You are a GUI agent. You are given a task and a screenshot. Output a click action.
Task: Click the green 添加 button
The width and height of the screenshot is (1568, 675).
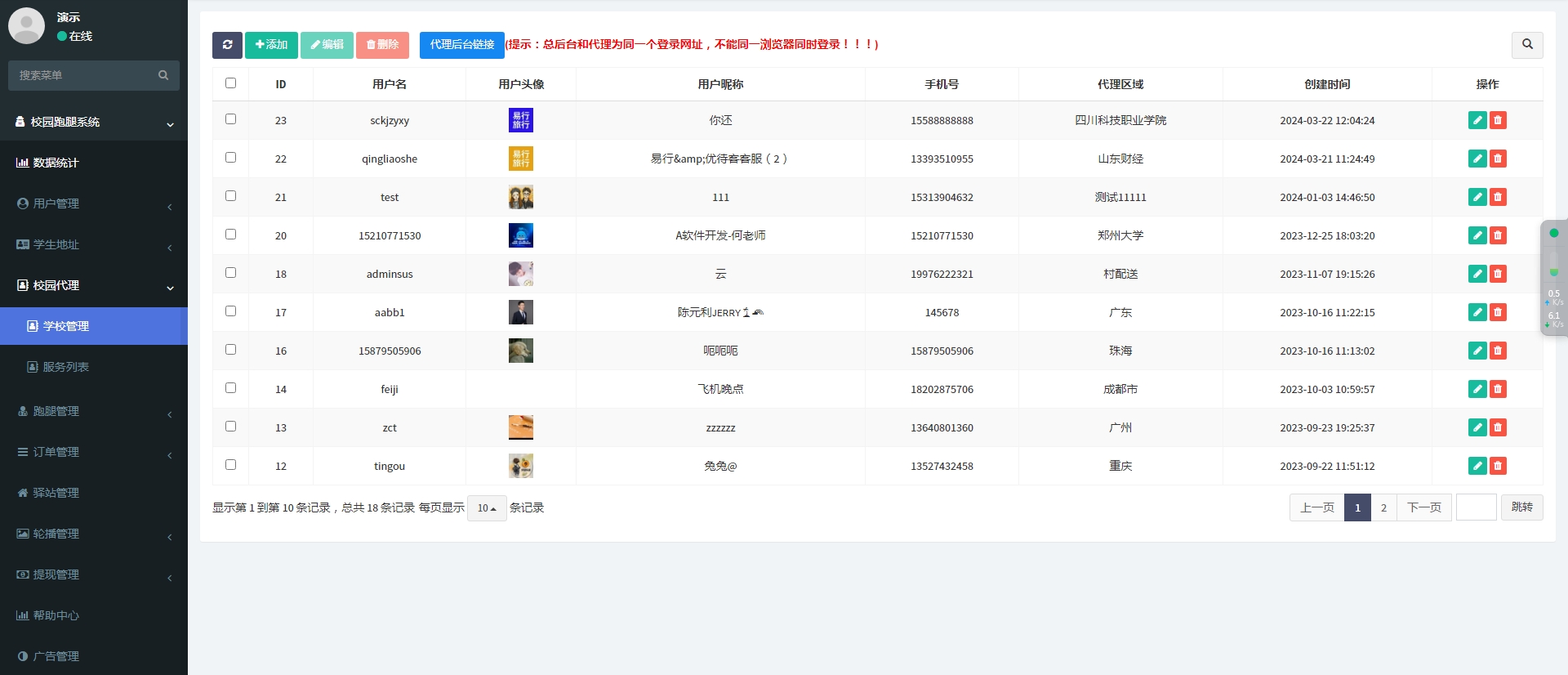[271, 45]
